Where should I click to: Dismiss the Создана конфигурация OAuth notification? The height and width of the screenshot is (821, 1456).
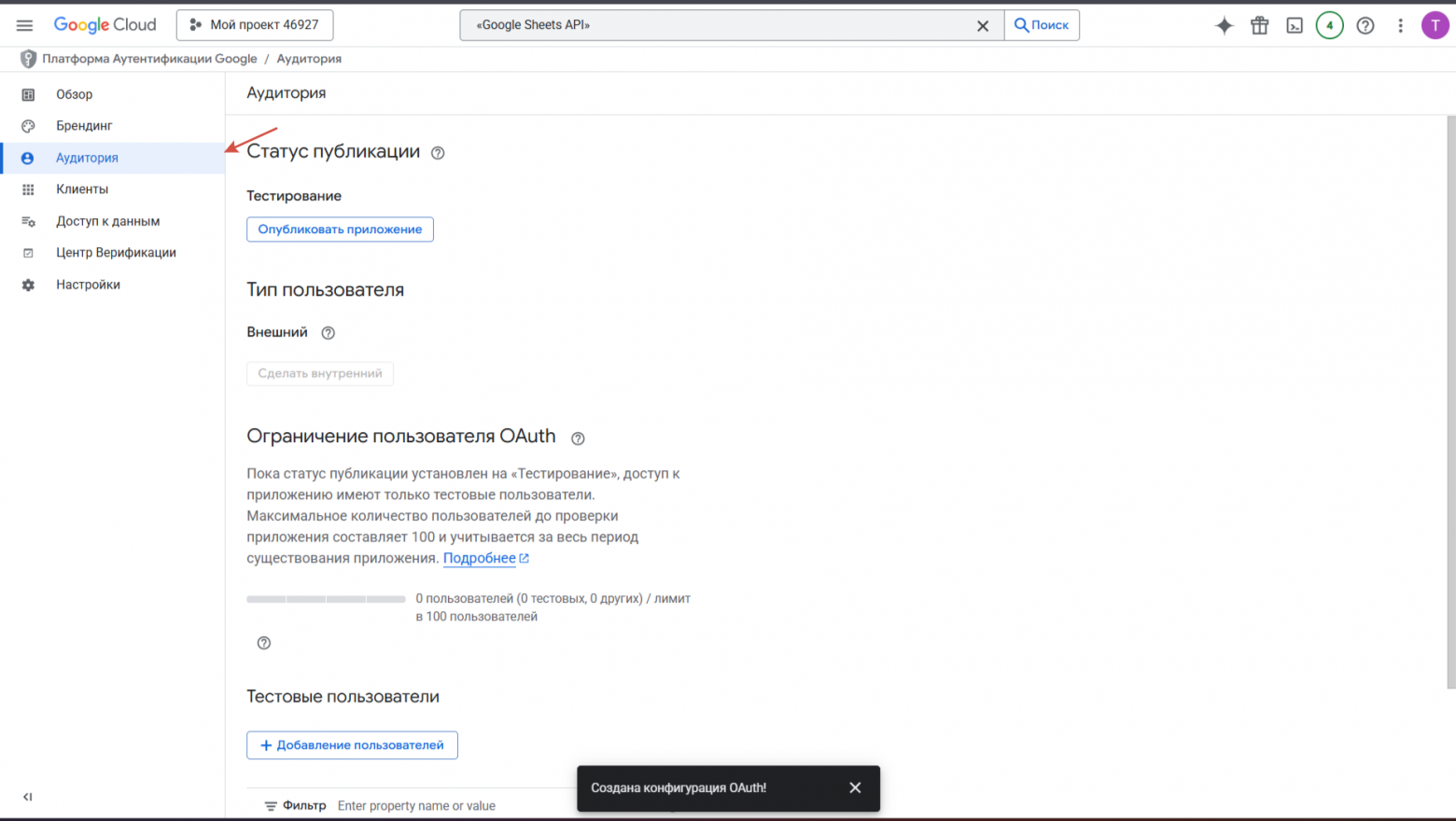coord(855,788)
